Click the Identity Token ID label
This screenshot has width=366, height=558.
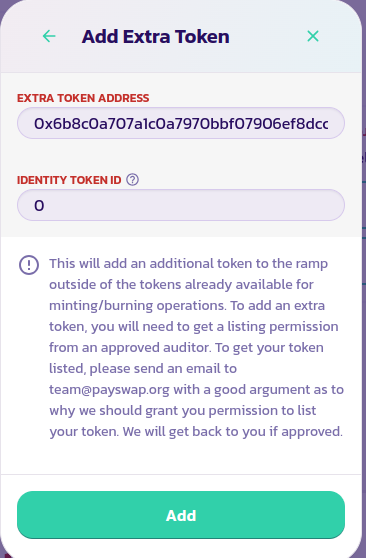[x=69, y=180]
